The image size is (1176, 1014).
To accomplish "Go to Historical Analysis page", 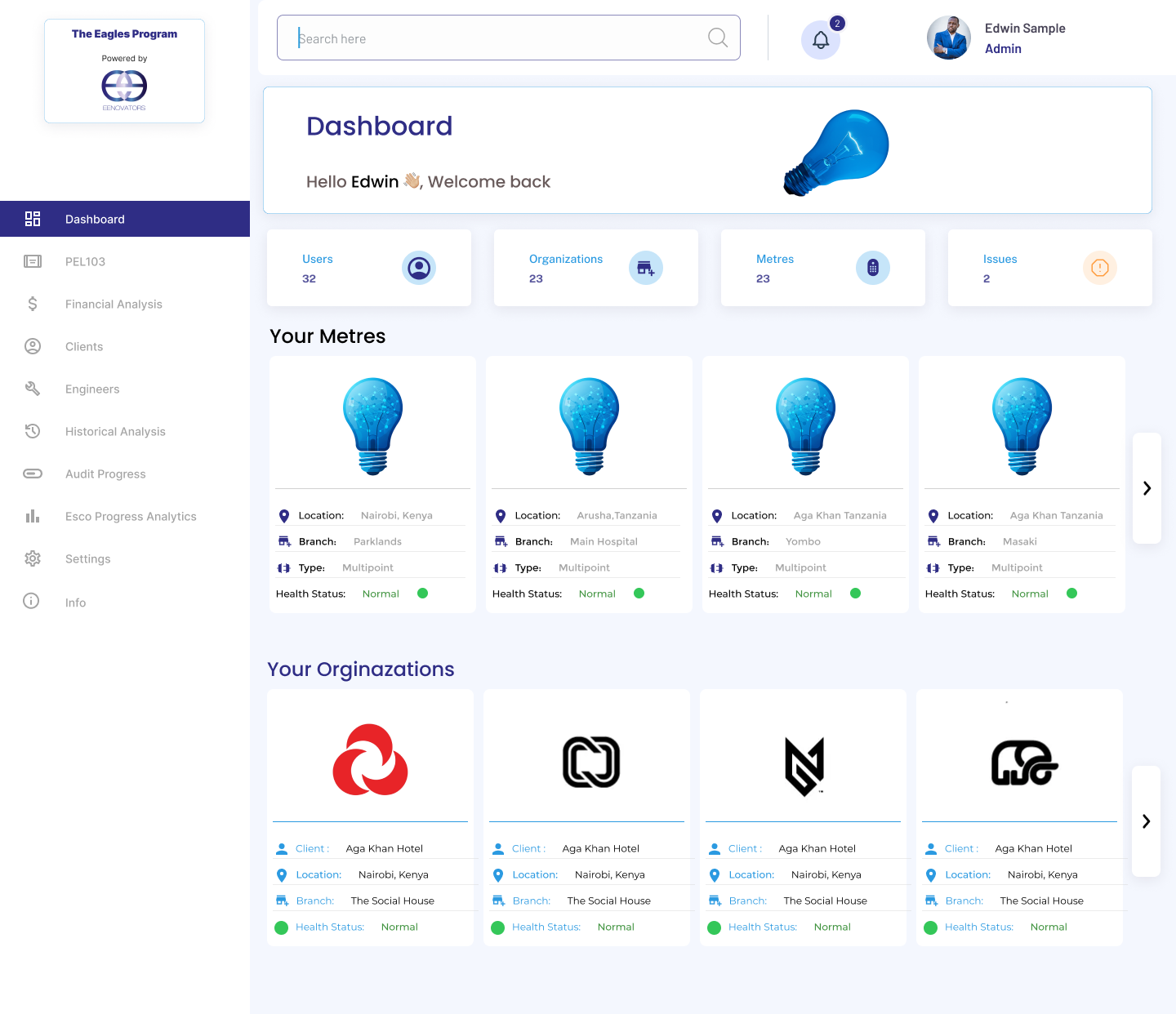I will (x=115, y=431).
